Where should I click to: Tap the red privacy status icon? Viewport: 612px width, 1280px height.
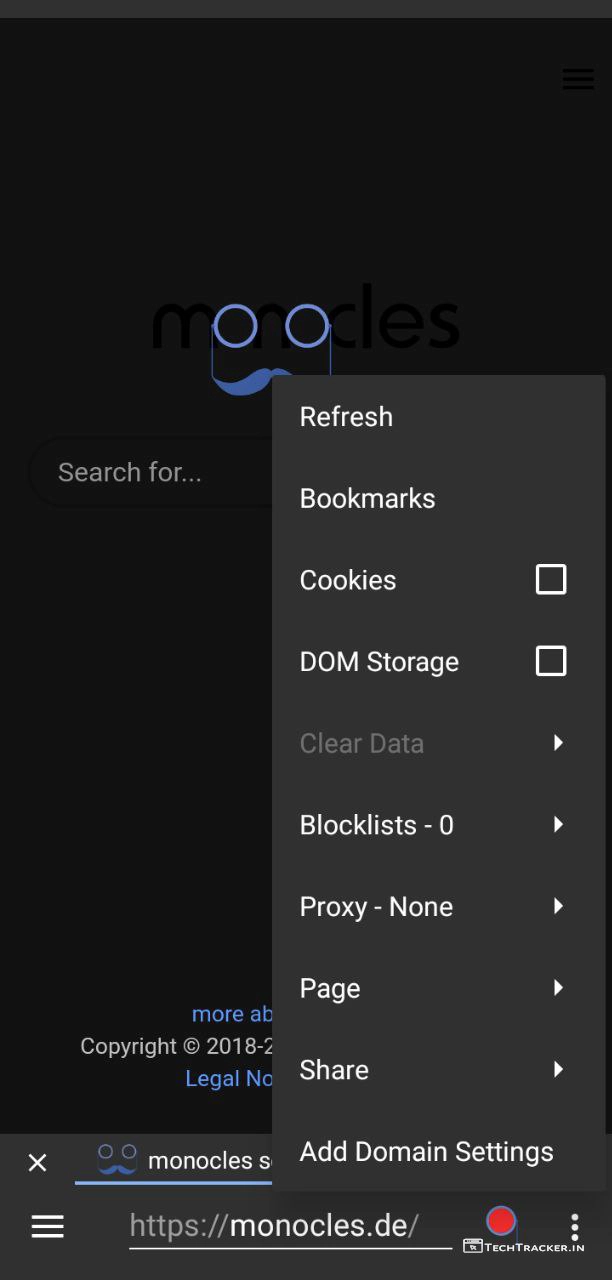[500, 1221]
